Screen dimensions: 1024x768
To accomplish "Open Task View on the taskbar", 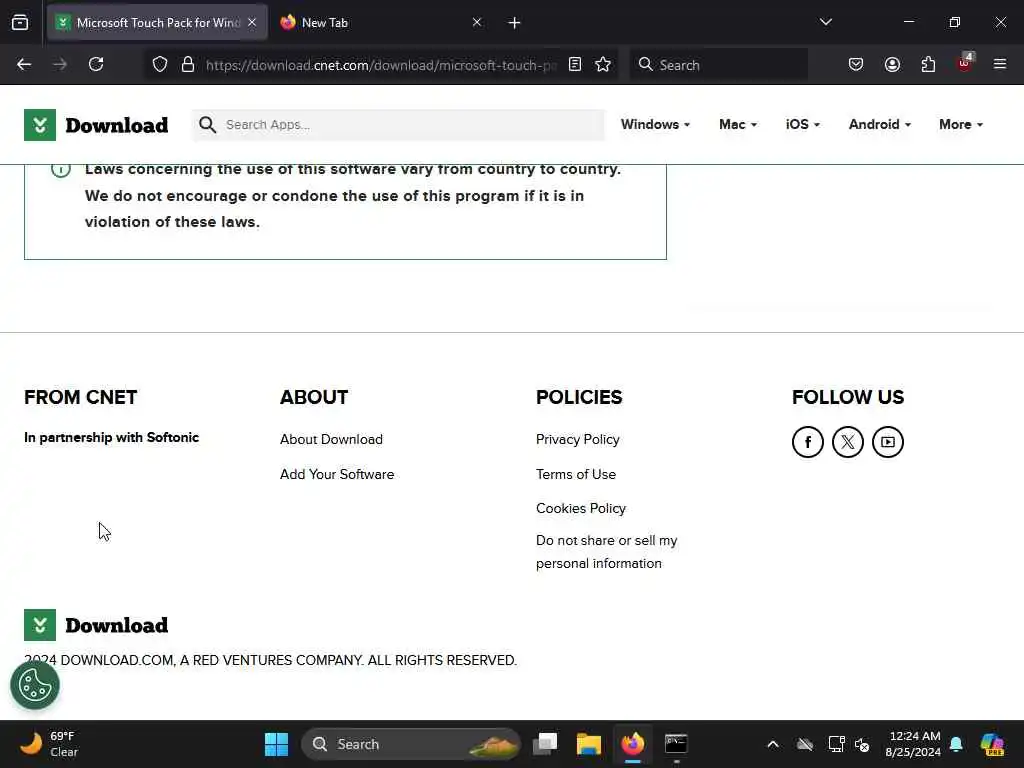I will (545, 744).
